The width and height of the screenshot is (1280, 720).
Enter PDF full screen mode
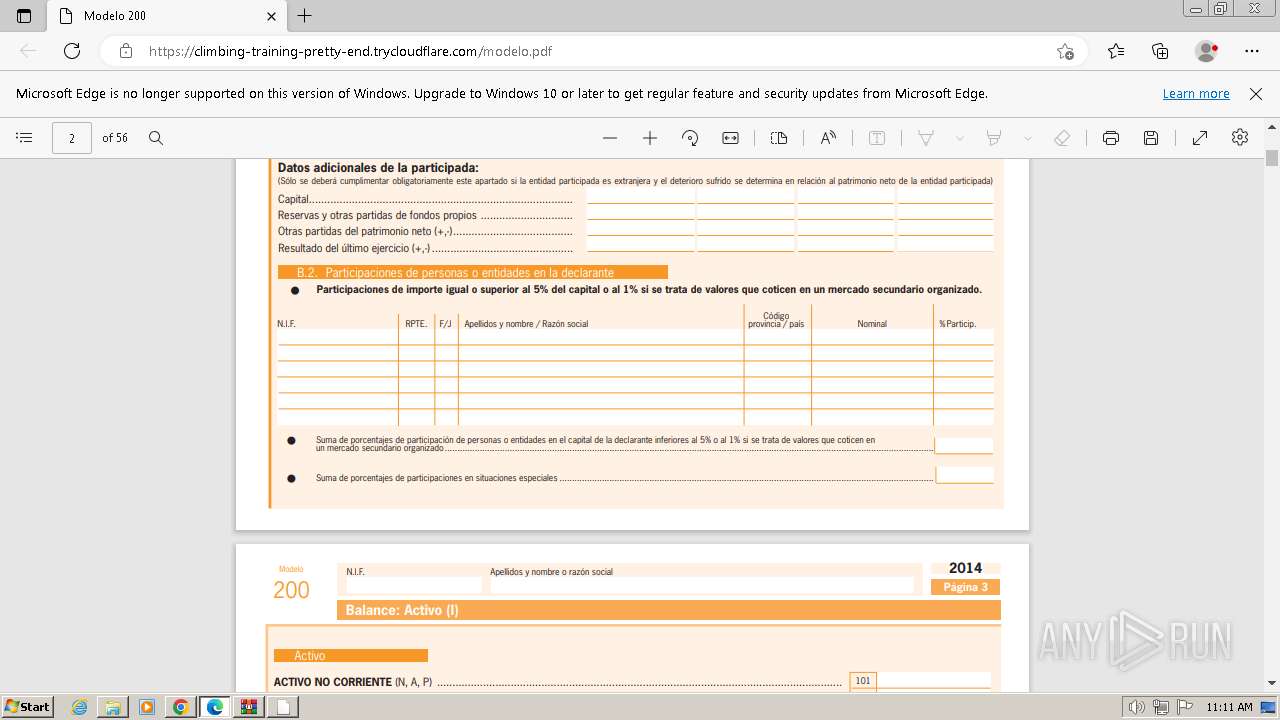tap(1200, 138)
